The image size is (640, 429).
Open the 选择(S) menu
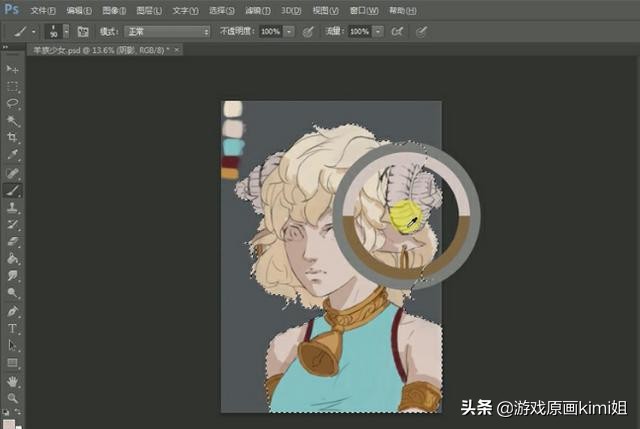tap(222, 11)
